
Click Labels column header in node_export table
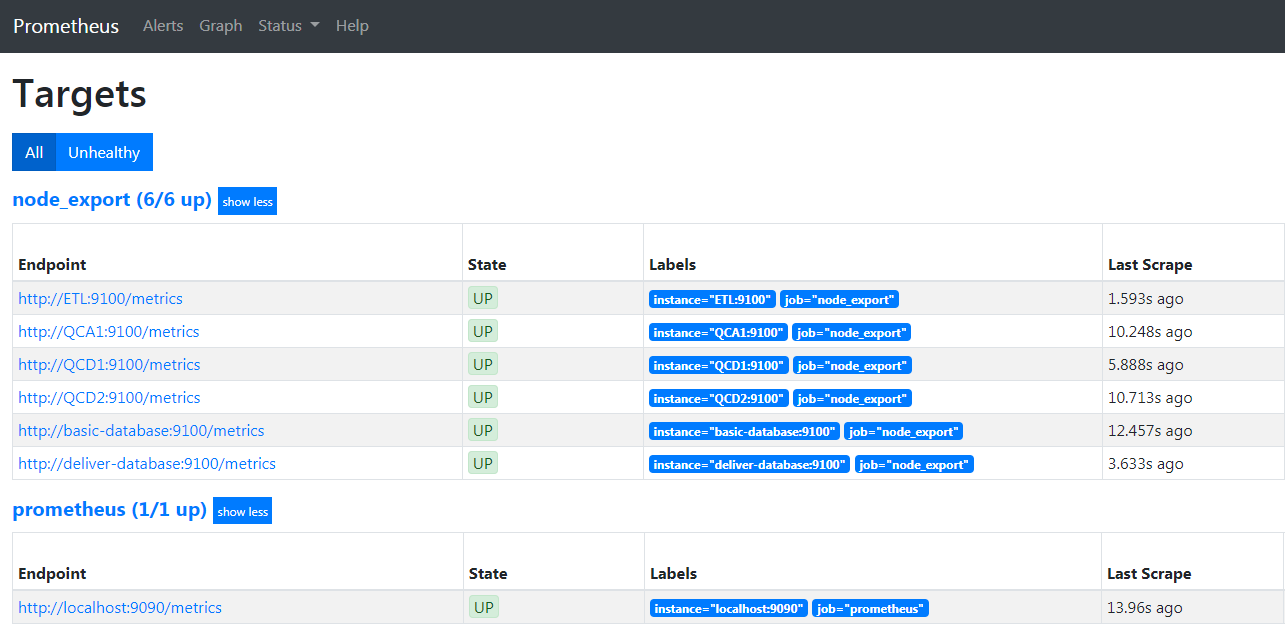(x=672, y=264)
